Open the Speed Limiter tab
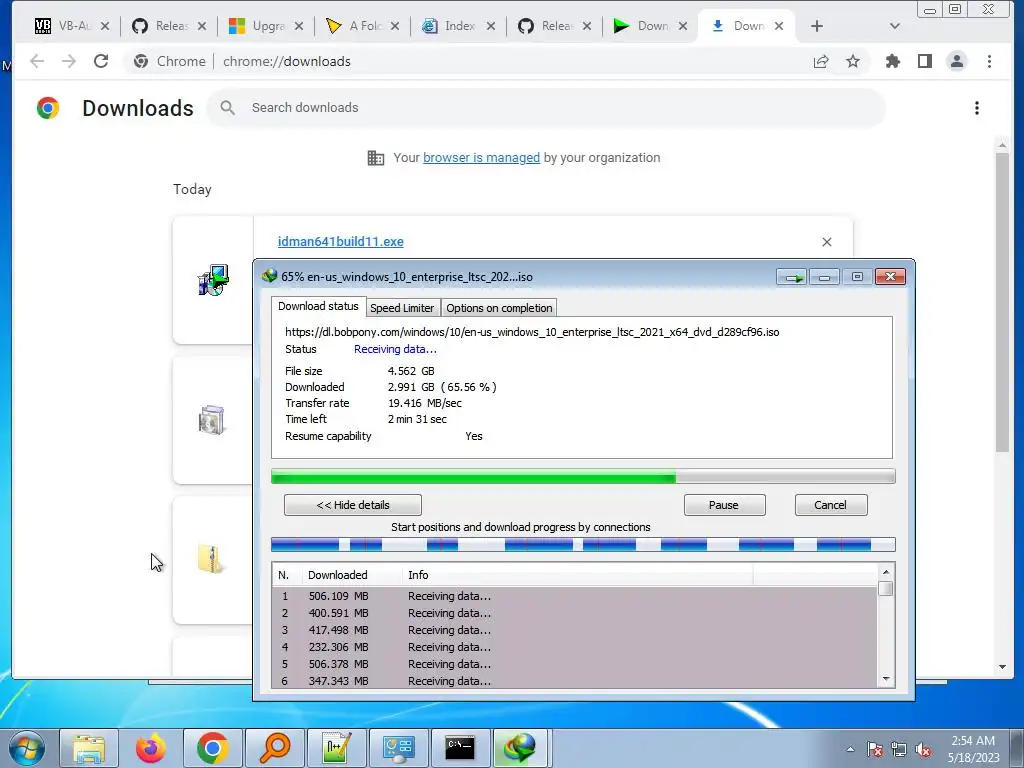The height and width of the screenshot is (768, 1024). click(402, 308)
